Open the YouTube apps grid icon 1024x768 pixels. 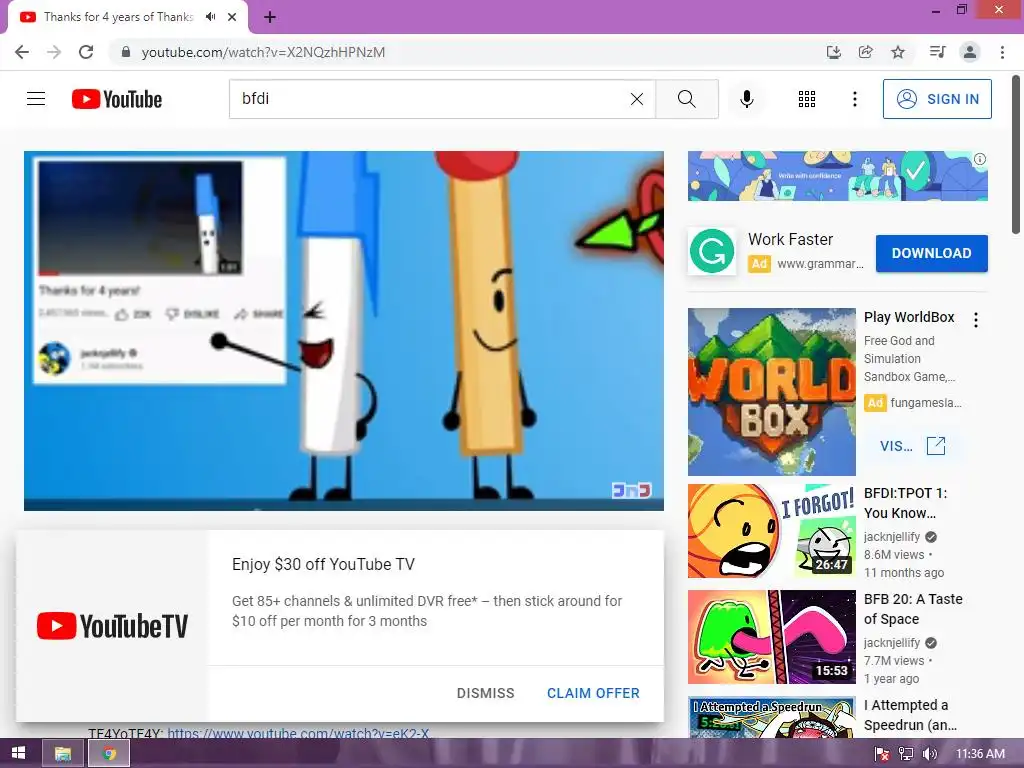(807, 99)
